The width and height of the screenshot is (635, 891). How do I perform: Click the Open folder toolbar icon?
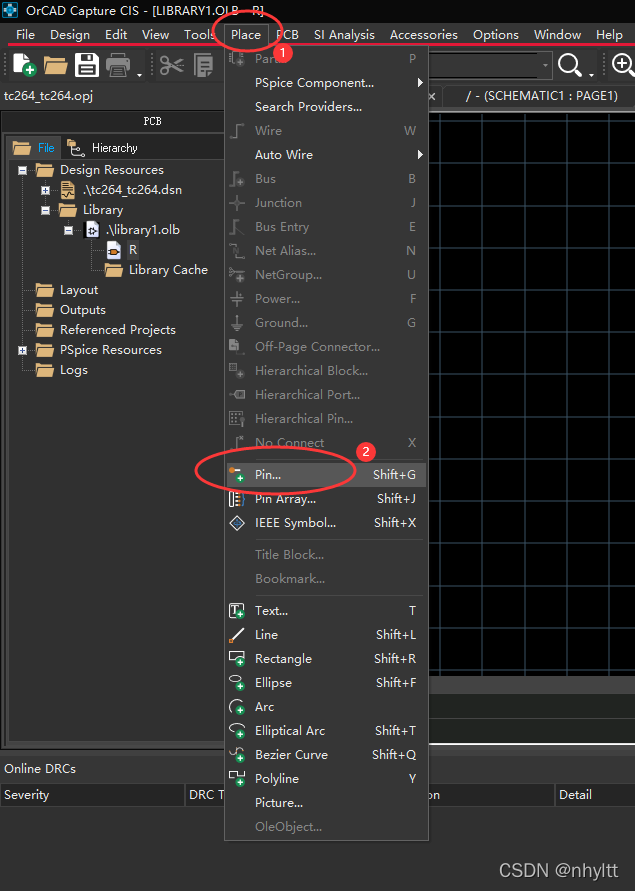(x=54, y=66)
